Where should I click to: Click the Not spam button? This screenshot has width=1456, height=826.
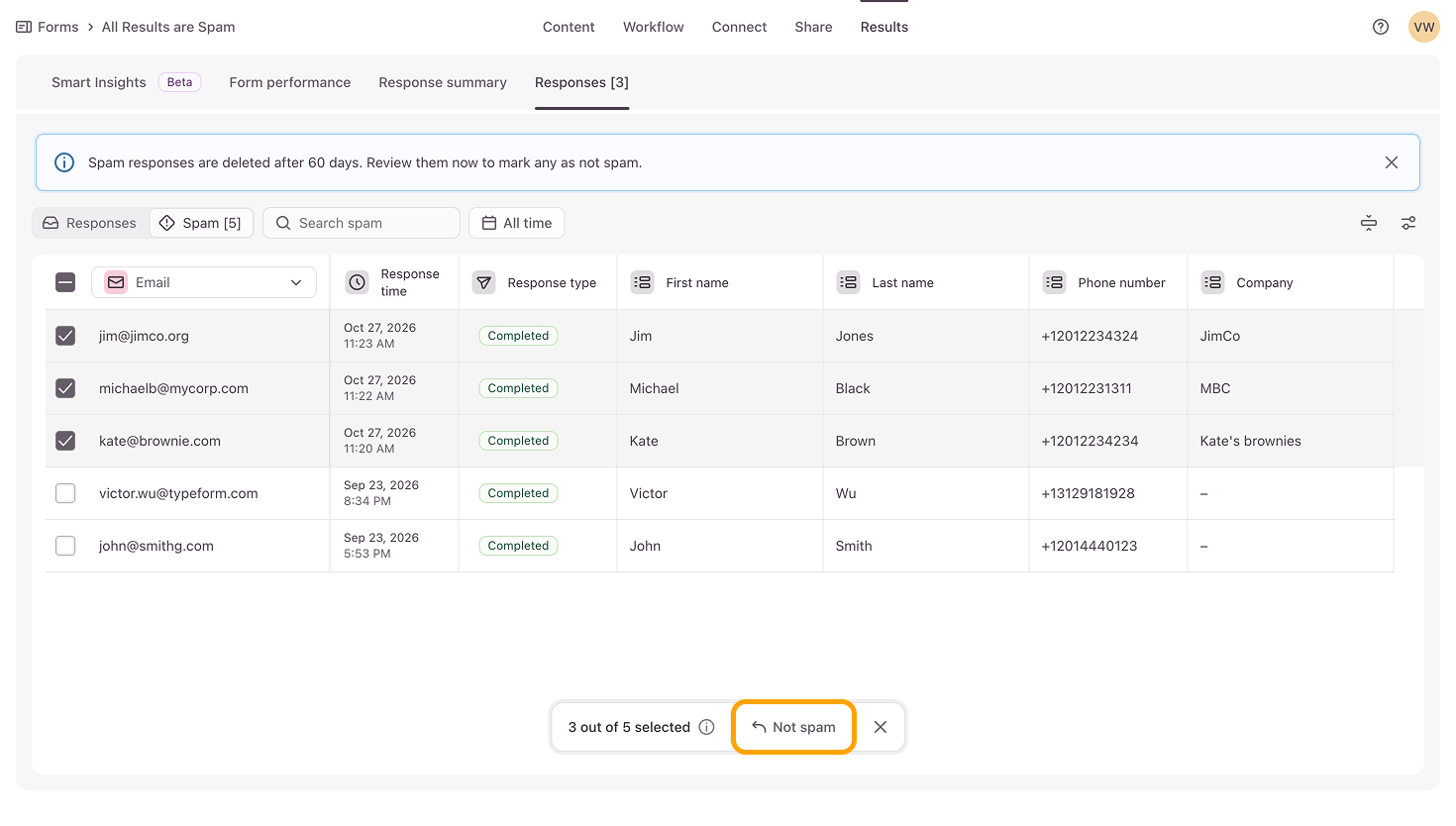click(793, 727)
